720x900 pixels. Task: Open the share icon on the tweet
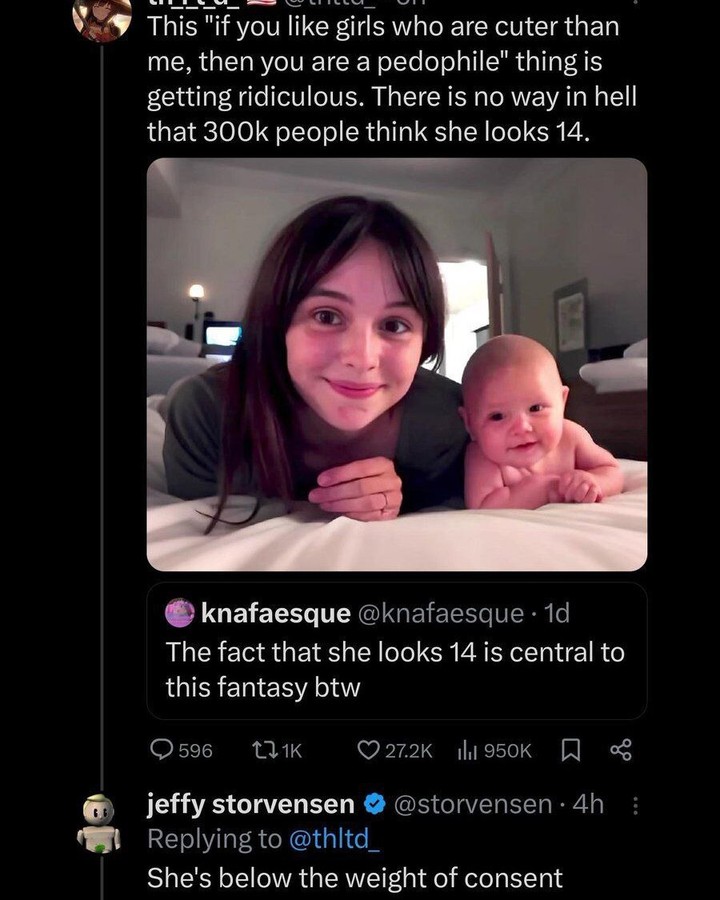(x=620, y=749)
